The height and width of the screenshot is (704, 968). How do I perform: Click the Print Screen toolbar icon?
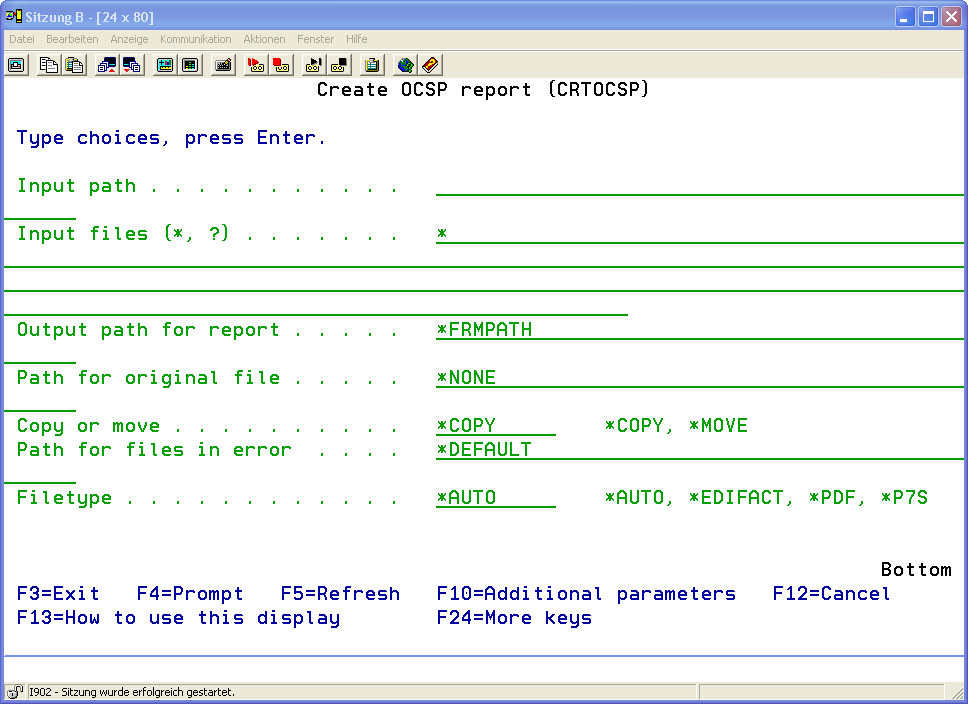pyautogui.click(x=16, y=65)
